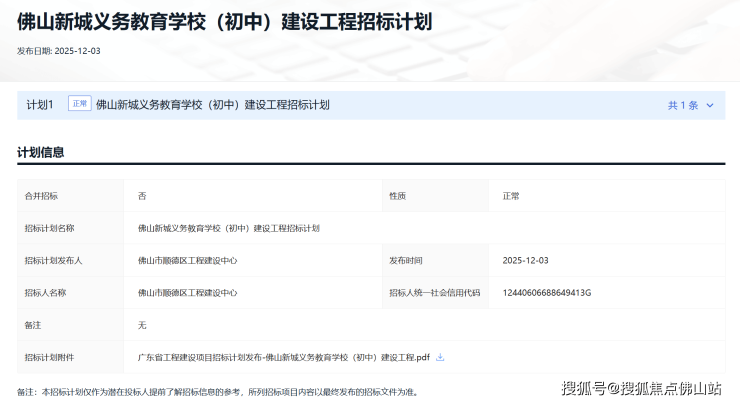Screen dimensions: 740x404
Task: Click the 招标计划名称 value text
Action: click(x=228, y=228)
